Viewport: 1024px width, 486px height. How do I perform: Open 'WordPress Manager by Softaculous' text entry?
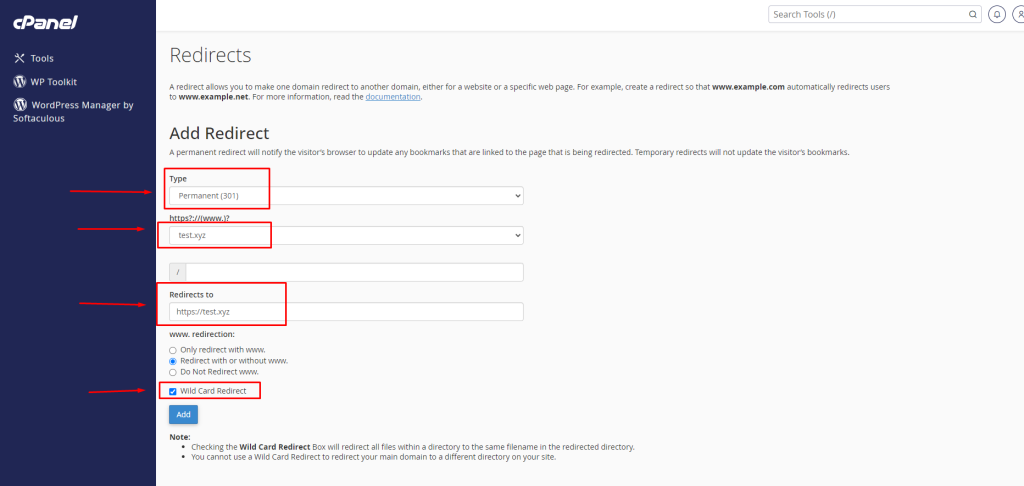point(80,105)
